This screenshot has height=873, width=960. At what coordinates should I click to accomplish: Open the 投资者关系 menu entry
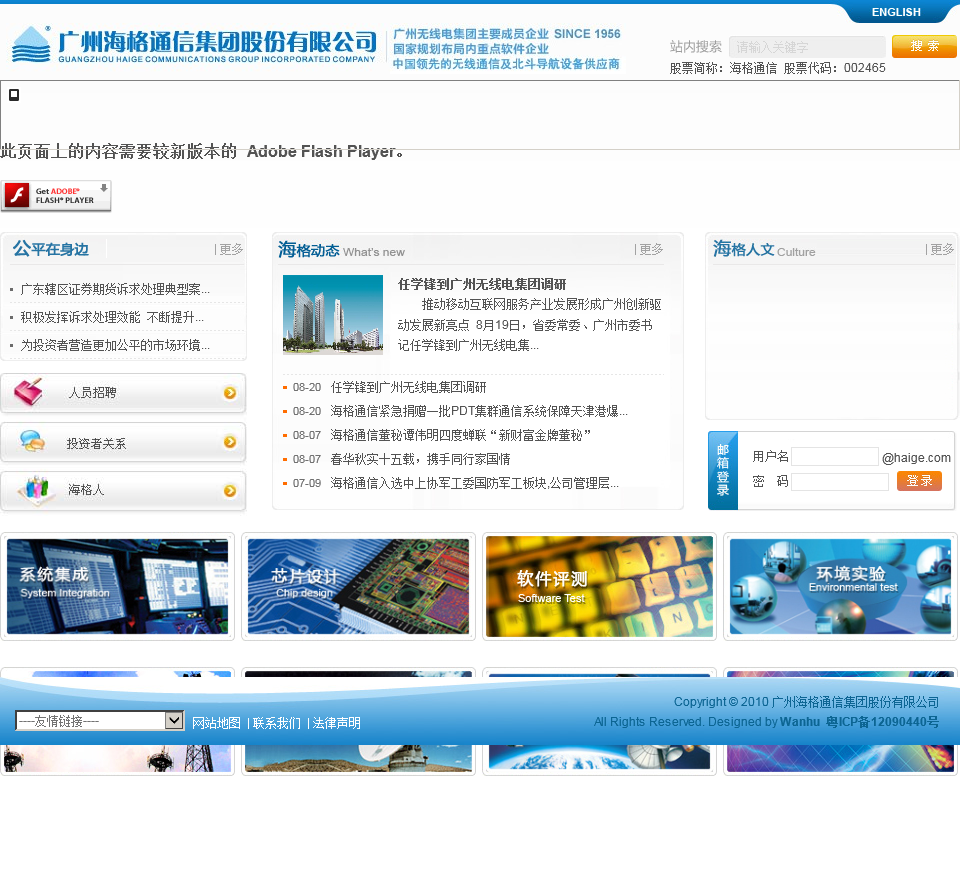96,444
